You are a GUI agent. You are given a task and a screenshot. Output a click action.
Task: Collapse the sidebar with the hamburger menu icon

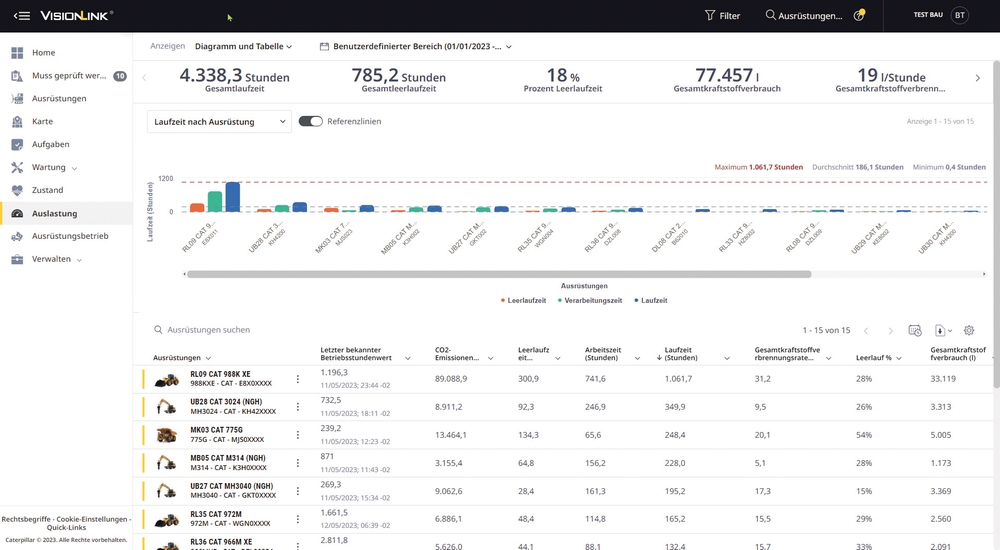[x=22, y=15]
